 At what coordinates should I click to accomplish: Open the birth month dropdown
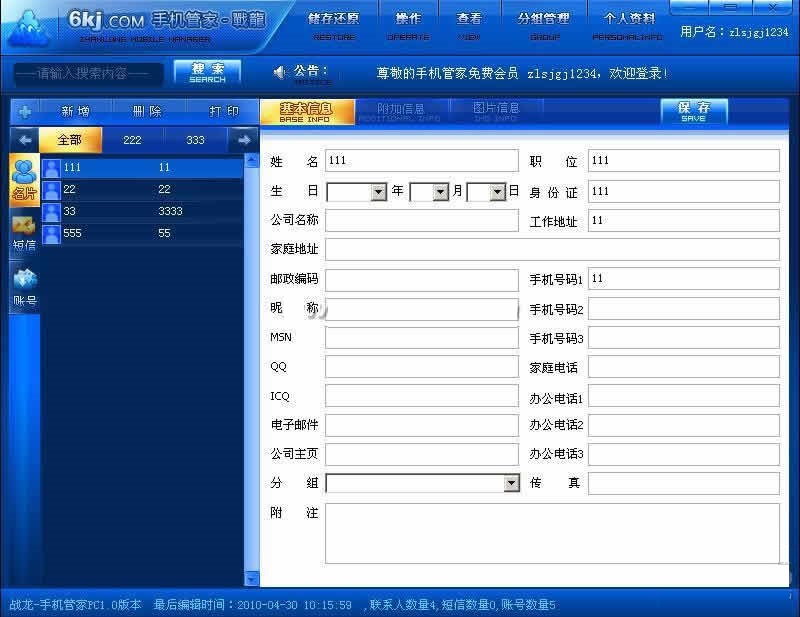(440, 192)
